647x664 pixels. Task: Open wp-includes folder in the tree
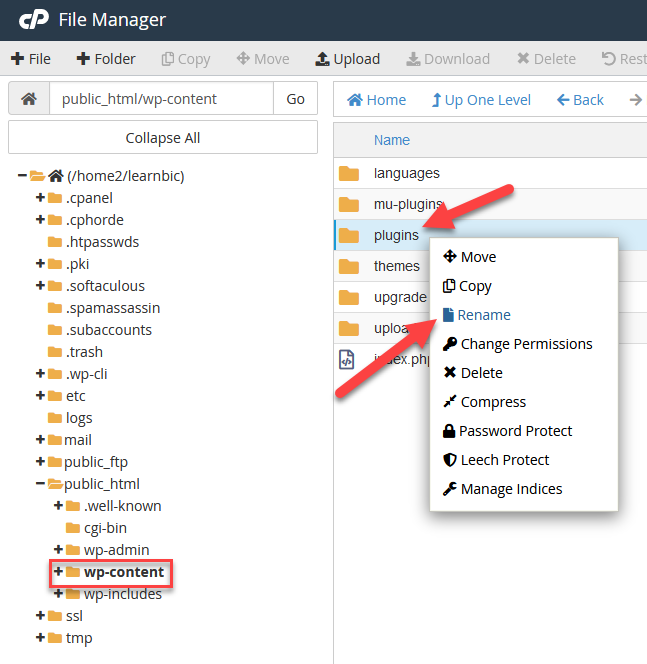123,594
